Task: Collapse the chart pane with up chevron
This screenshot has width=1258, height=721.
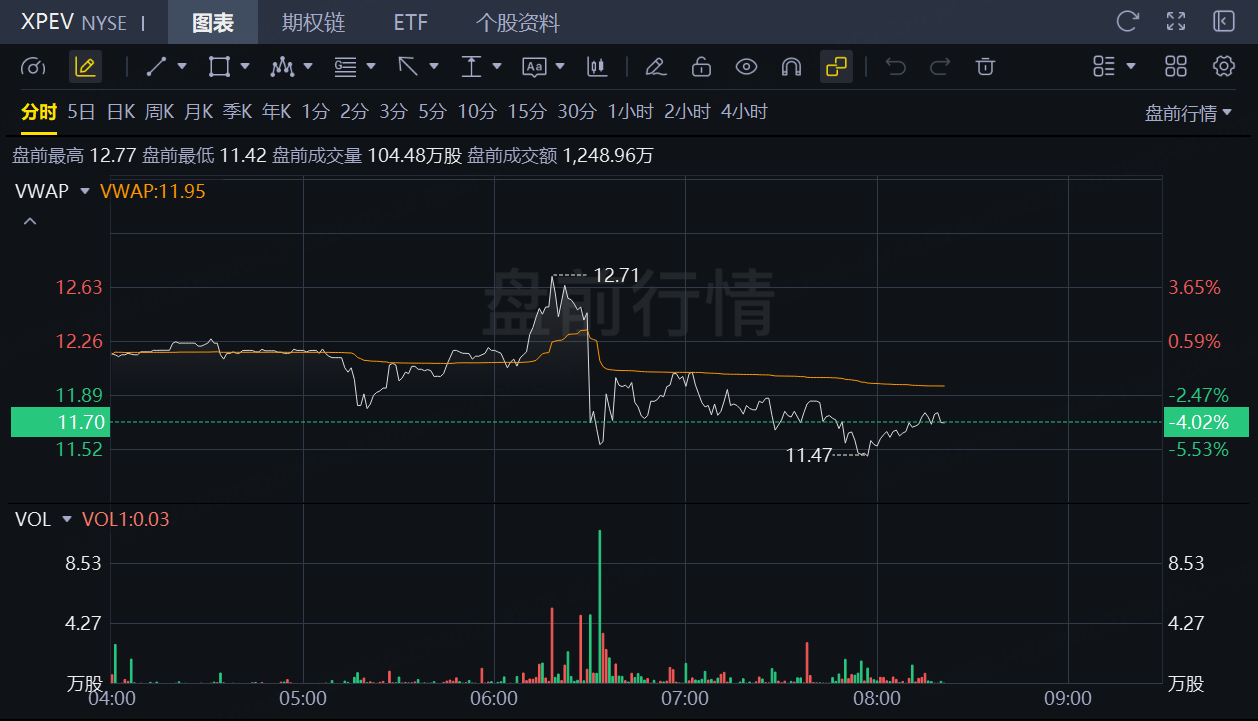Action: [30, 221]
